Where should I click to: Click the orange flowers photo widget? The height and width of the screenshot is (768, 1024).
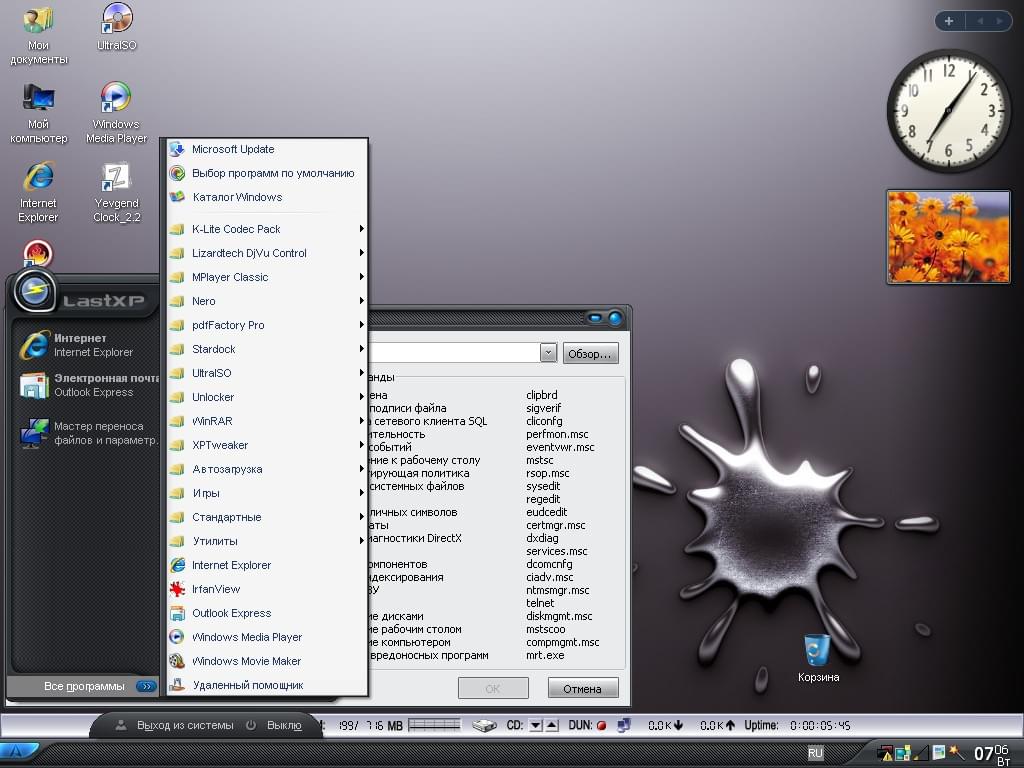[x=948, y=237]
